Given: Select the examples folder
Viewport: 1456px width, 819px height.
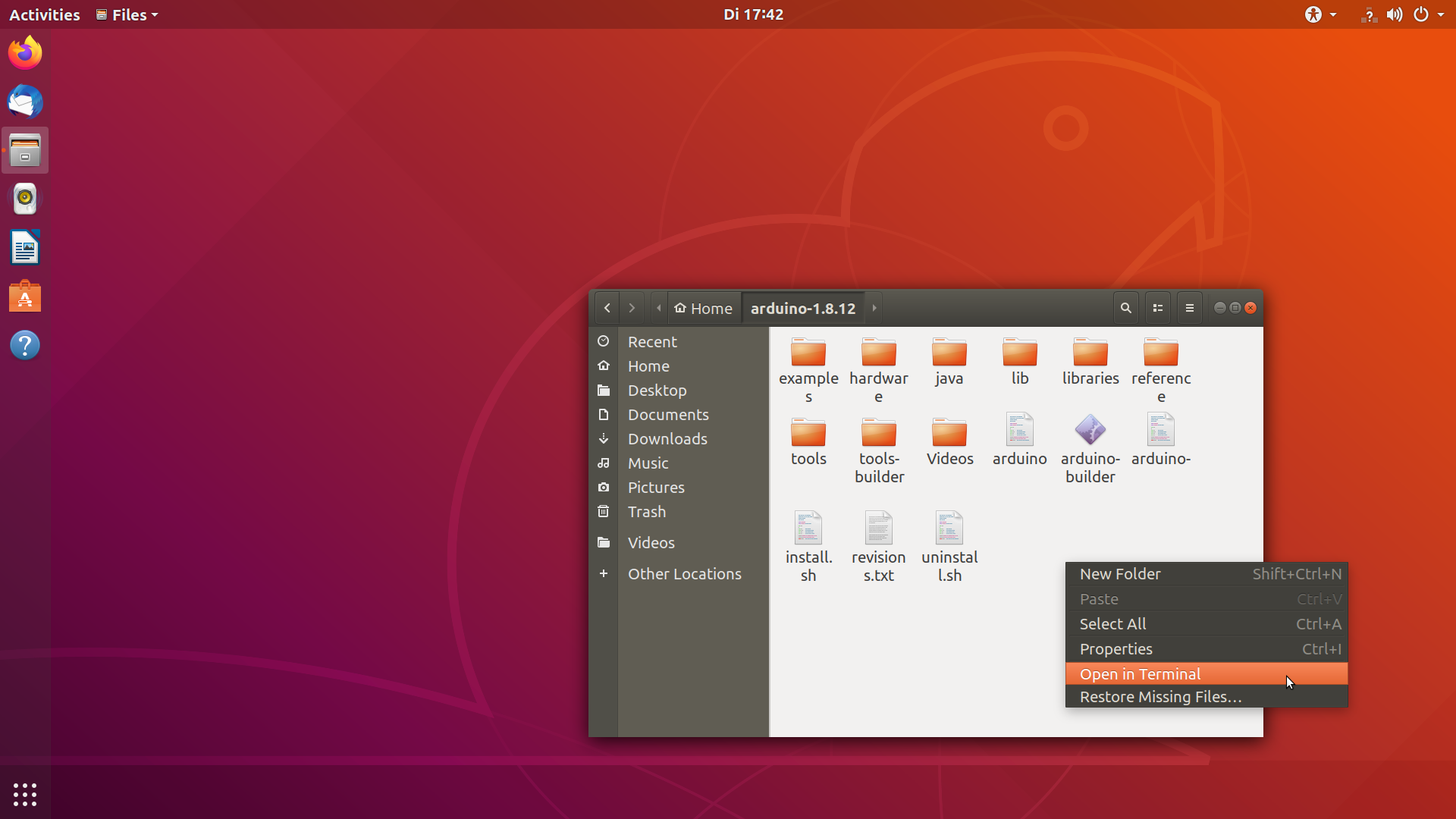Looking at the screenshot, I should (x=808, y=370).
